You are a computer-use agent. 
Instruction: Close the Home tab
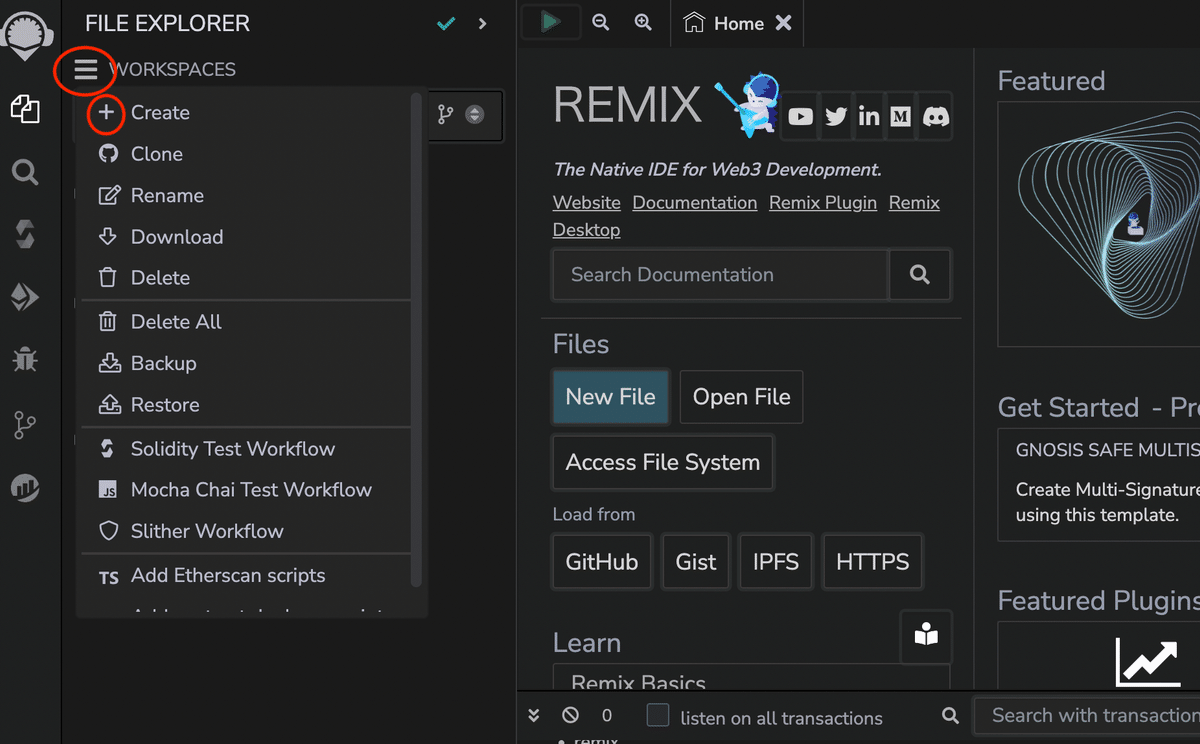point(784,23)
